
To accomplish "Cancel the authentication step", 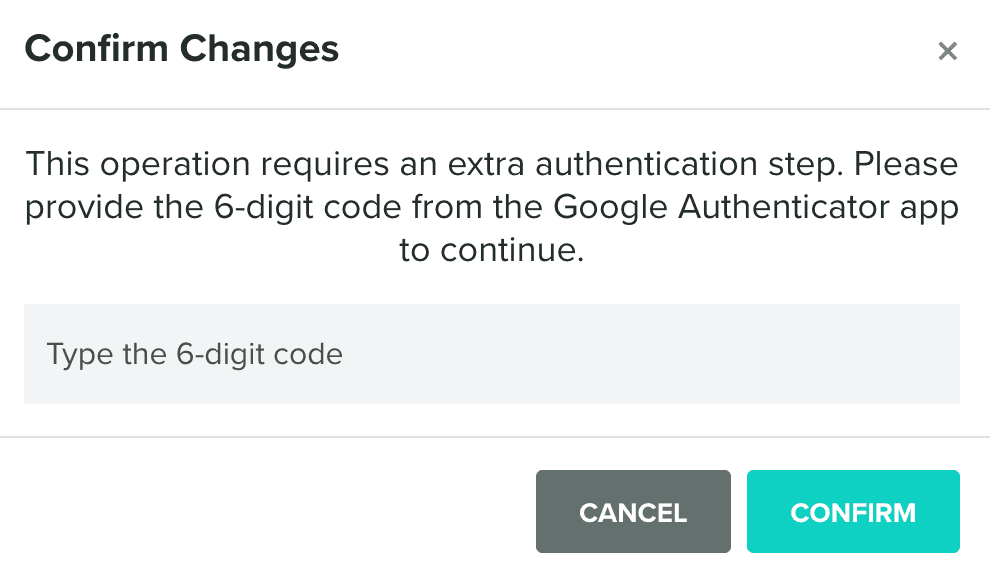I will tap(633, 512).
